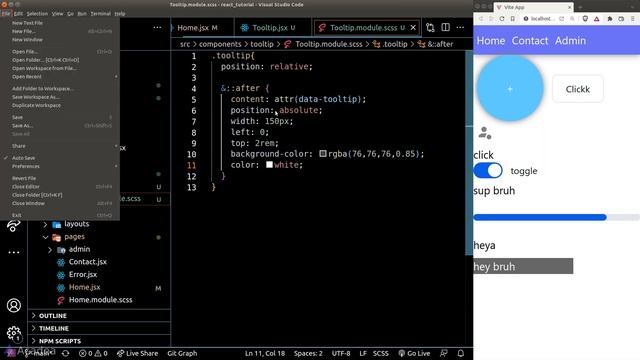Open Git Graph from status bar
The height and width of the screenshot is (360, 640).
click(x=182, y=353)
